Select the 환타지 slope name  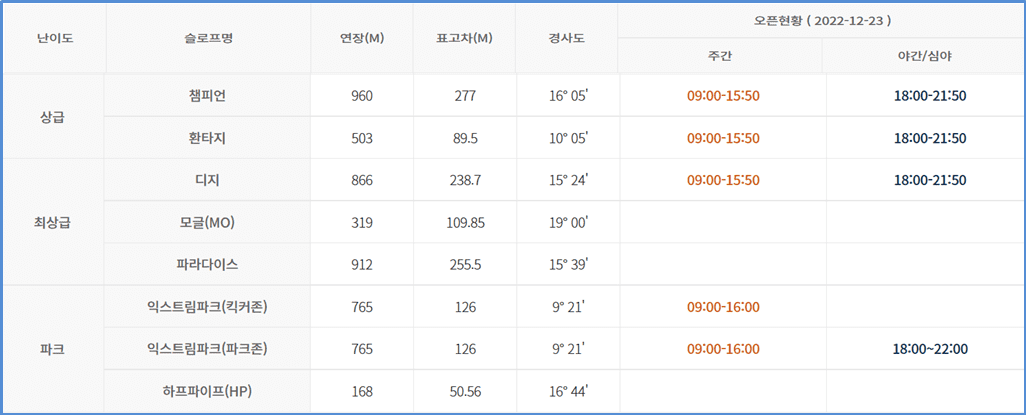tap(209, 139)
